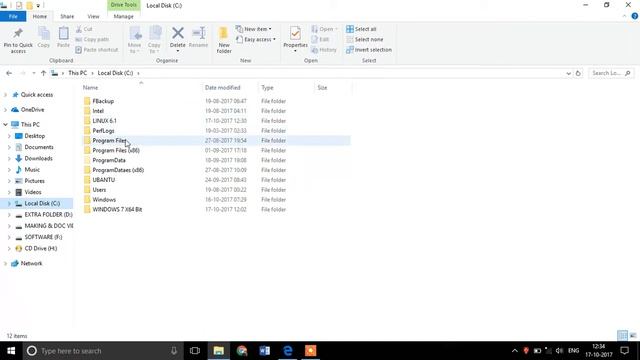The height and width of the screenshot is (360, 640).
Task: Click the Search Local Disk field
Action: pos(611,73)
